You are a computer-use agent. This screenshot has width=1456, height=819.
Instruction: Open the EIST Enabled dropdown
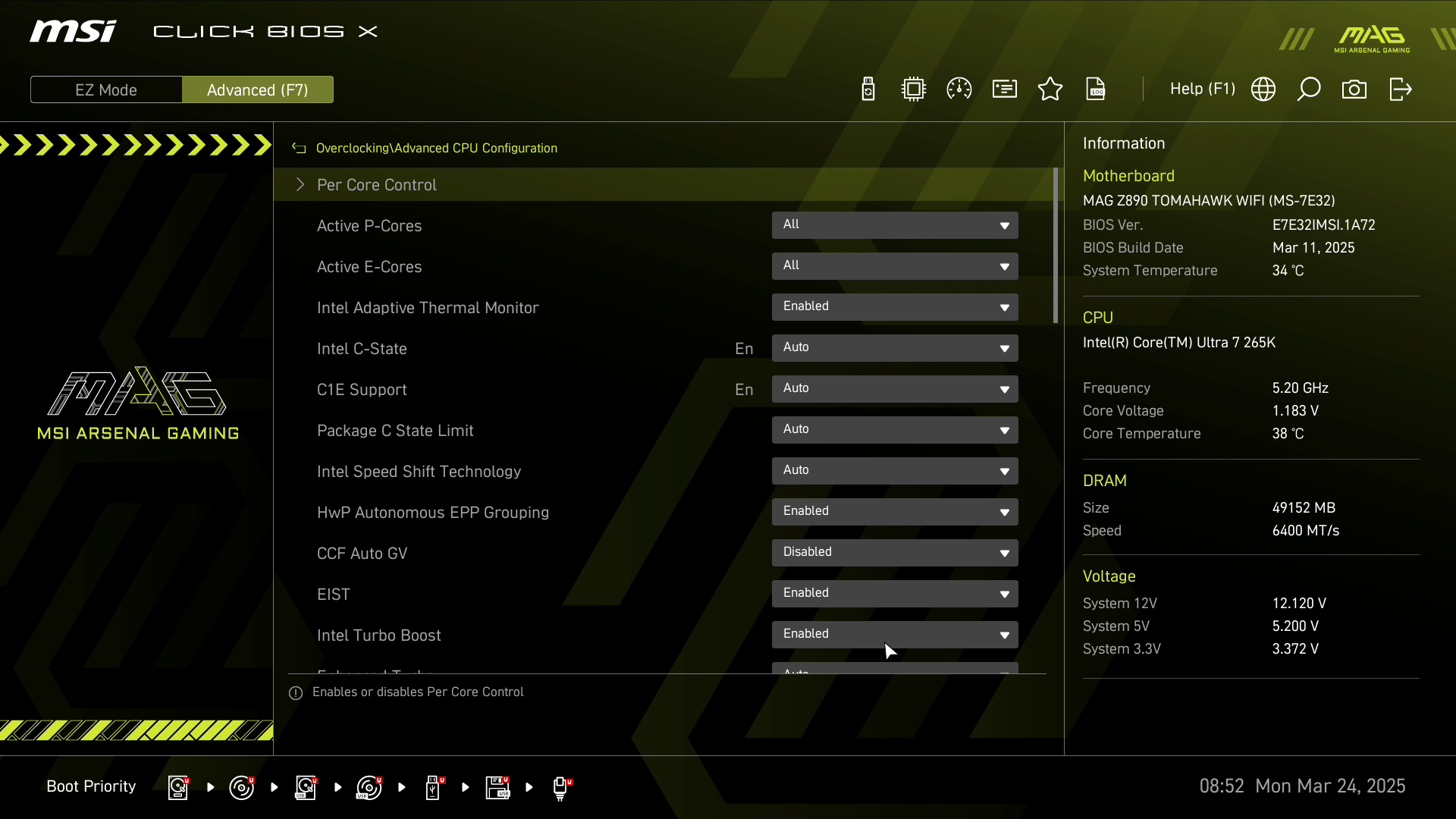(895, 594)
